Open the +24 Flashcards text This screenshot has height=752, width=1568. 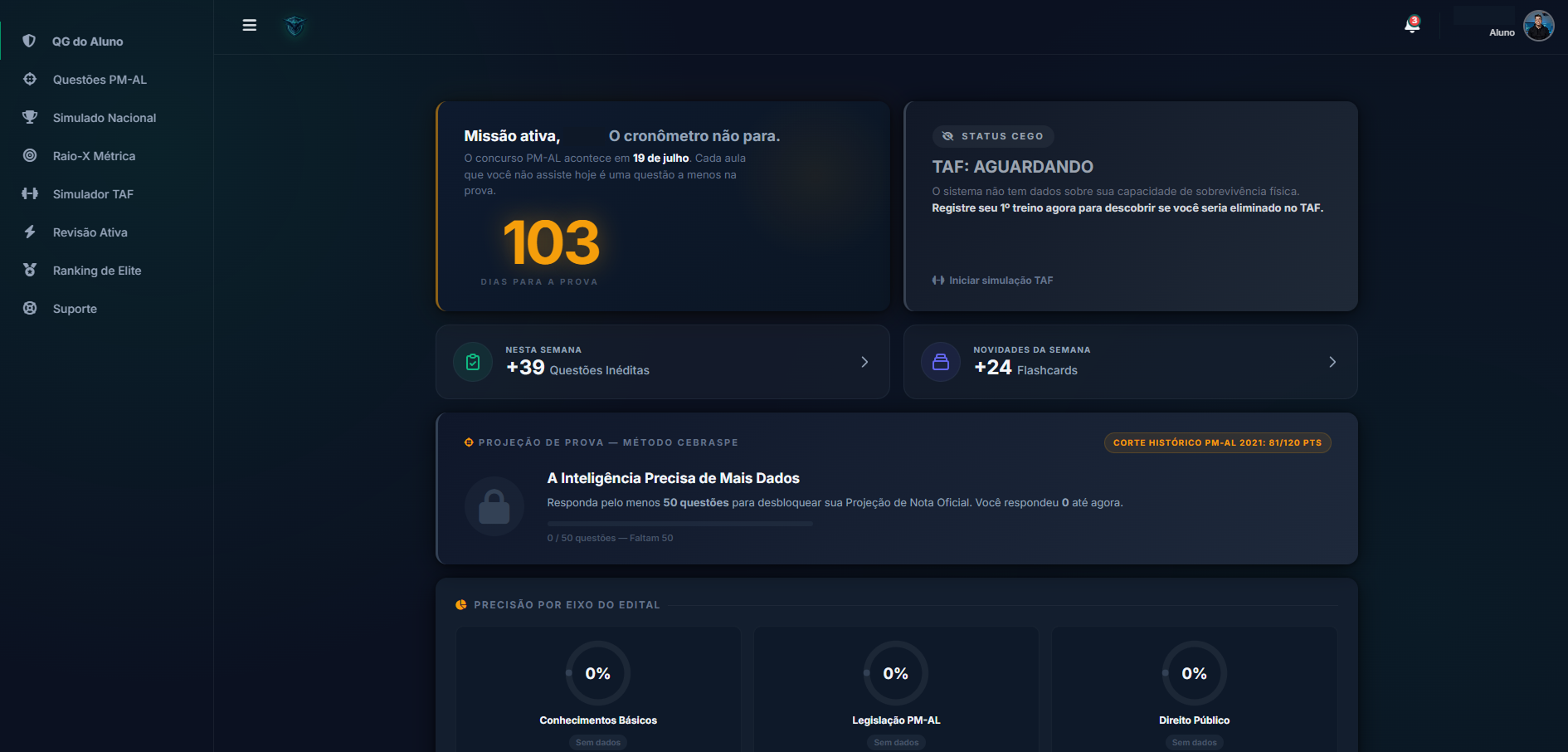(x=1025, y=368)
